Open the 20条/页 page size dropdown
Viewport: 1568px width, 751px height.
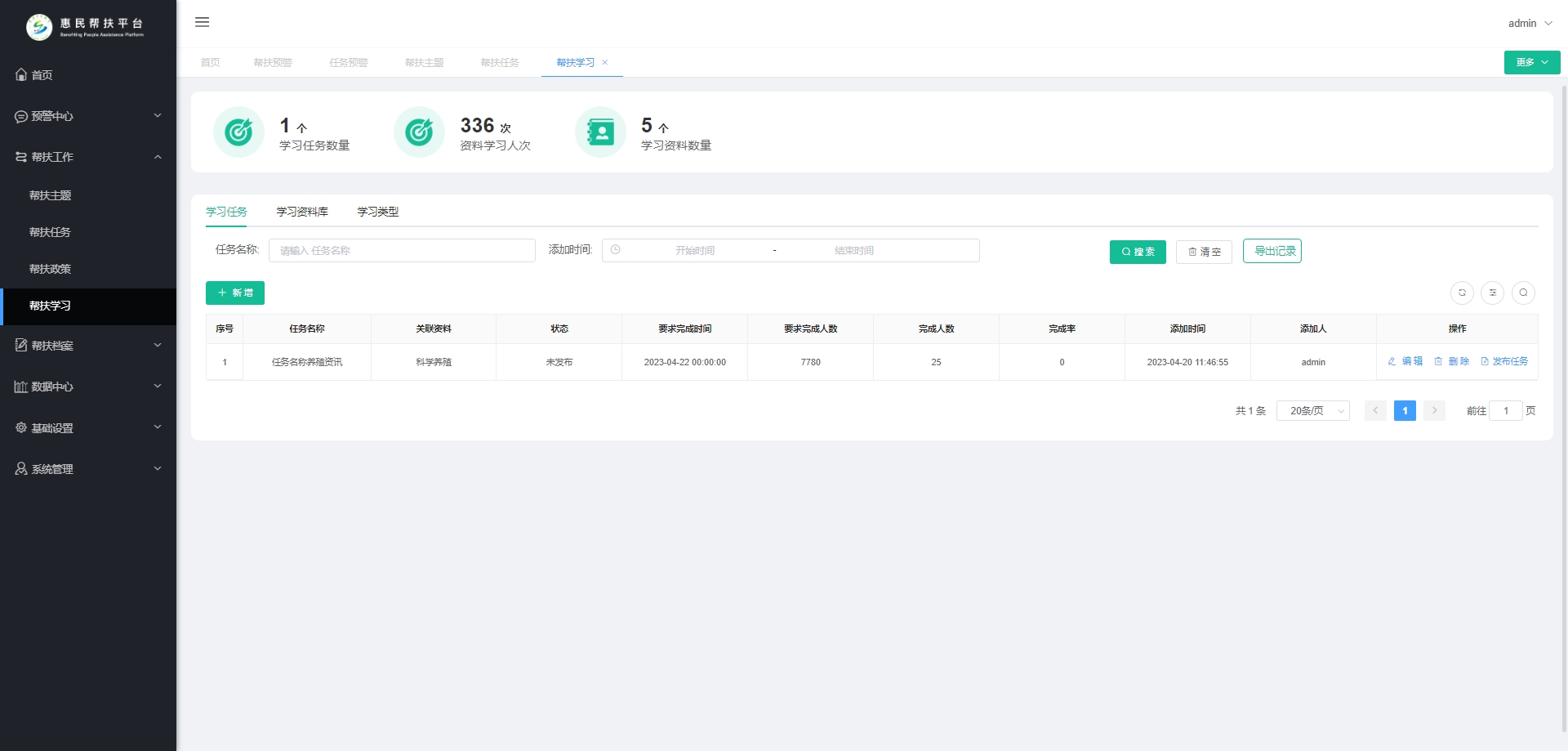point(1313,411)
